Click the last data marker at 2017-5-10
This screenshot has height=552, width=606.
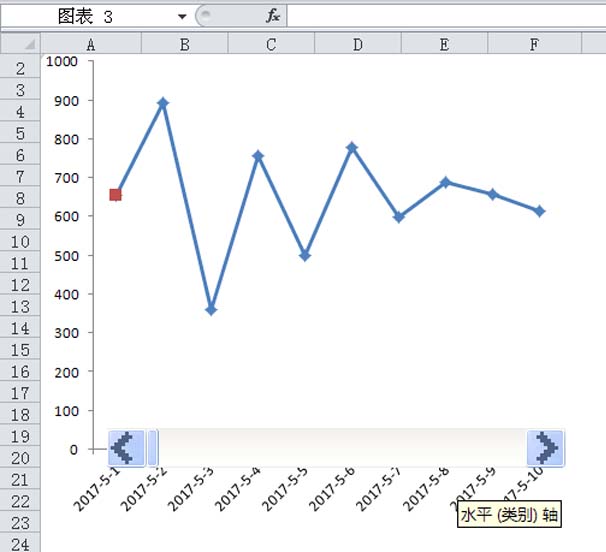click(540, 211)
